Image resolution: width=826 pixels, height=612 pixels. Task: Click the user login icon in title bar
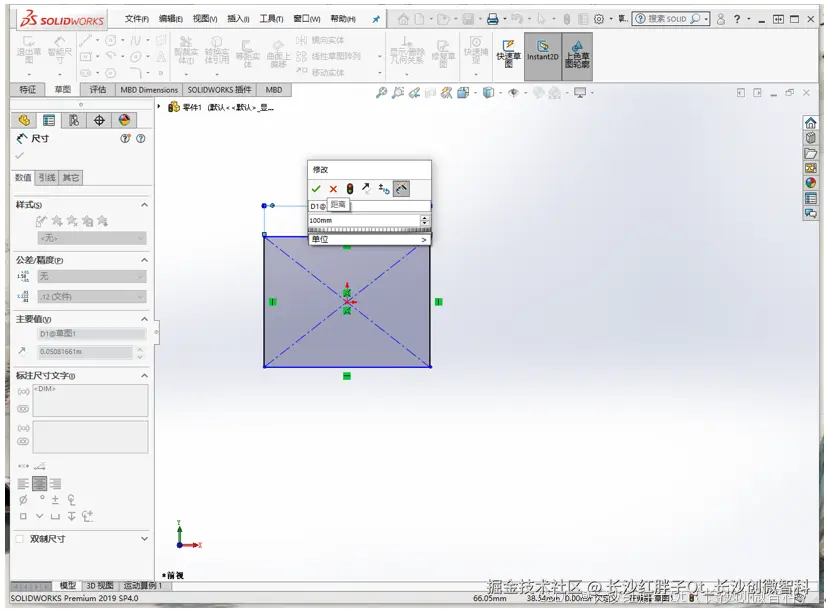tap(721, 19)
